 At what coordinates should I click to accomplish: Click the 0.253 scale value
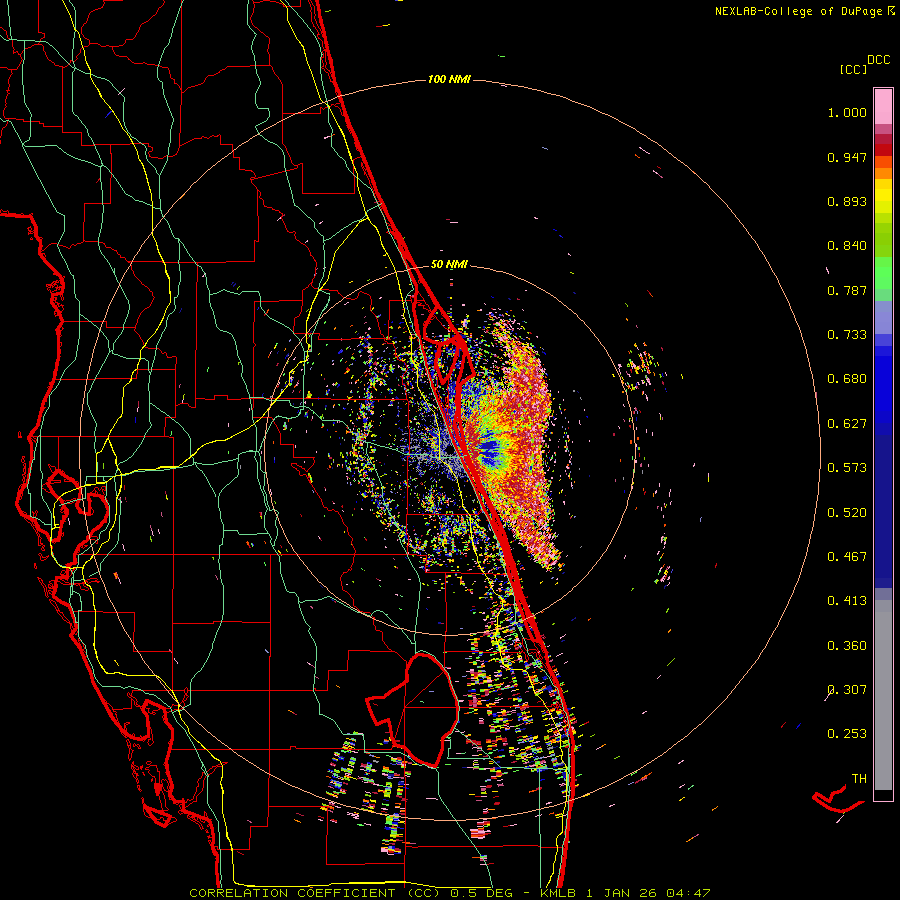pos(847,734)
